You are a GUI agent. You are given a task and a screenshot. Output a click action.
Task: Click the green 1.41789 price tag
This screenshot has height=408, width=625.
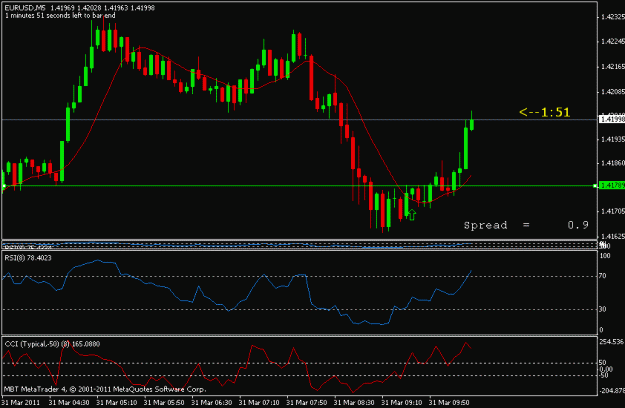(612, 185)
